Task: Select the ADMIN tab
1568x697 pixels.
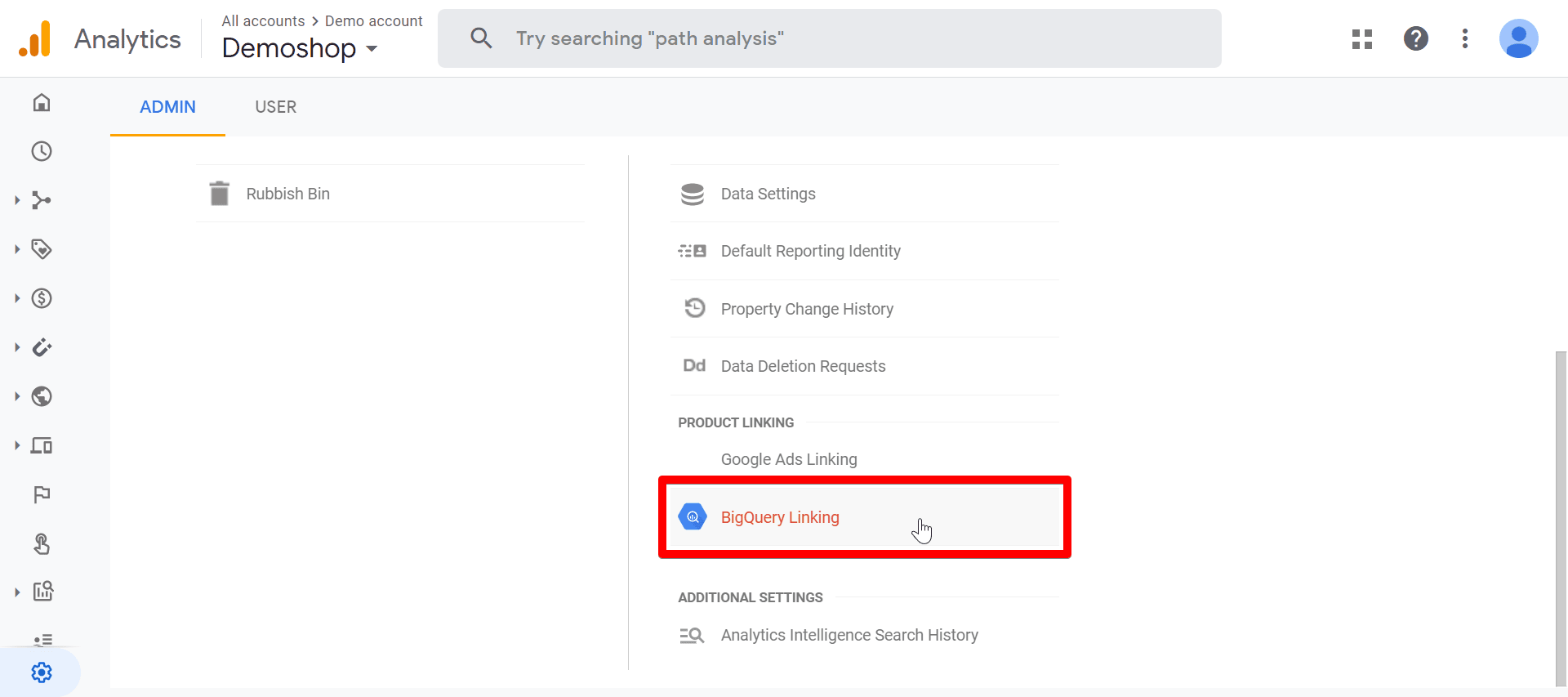Action: point(167,107)
